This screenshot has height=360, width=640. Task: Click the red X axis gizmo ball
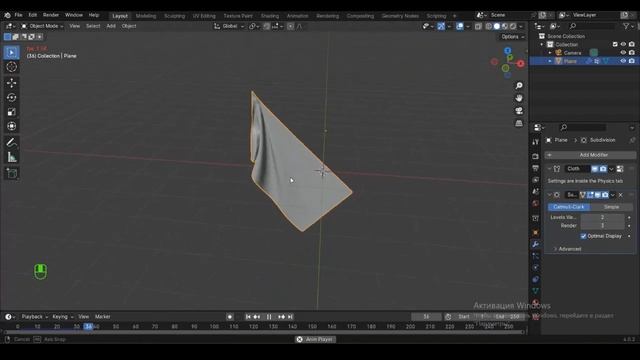pyautogui.click(x=520, y=64)
